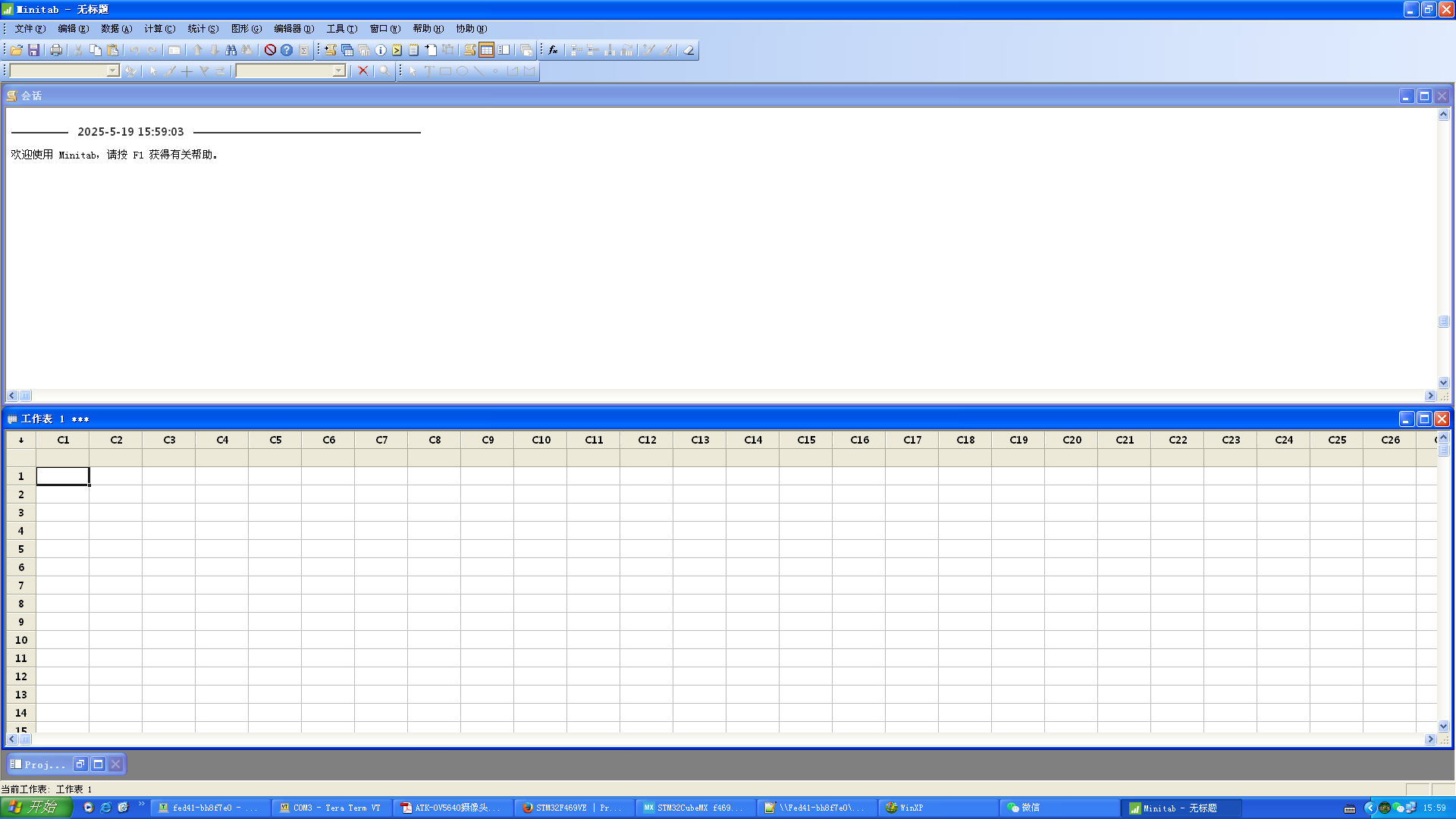This screenshot has width=1456, height=819.
Task: Open the fx Calculator toolbar icon
Action: tap(553, 50)
